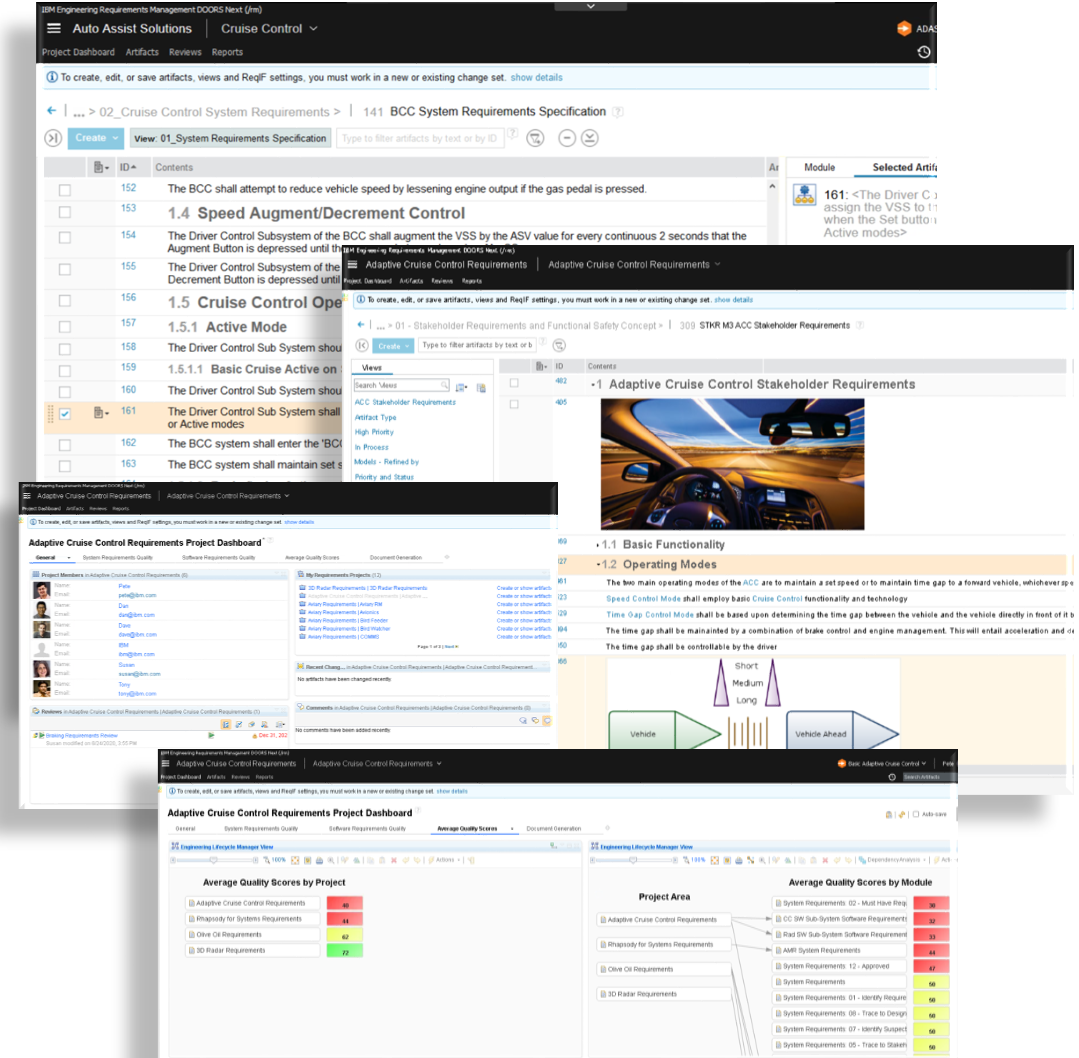This screenshot has height=1058, width=1079.
Task: Click the green 72 score for 3D Radar Requirements
Action: tap(345, 951)
